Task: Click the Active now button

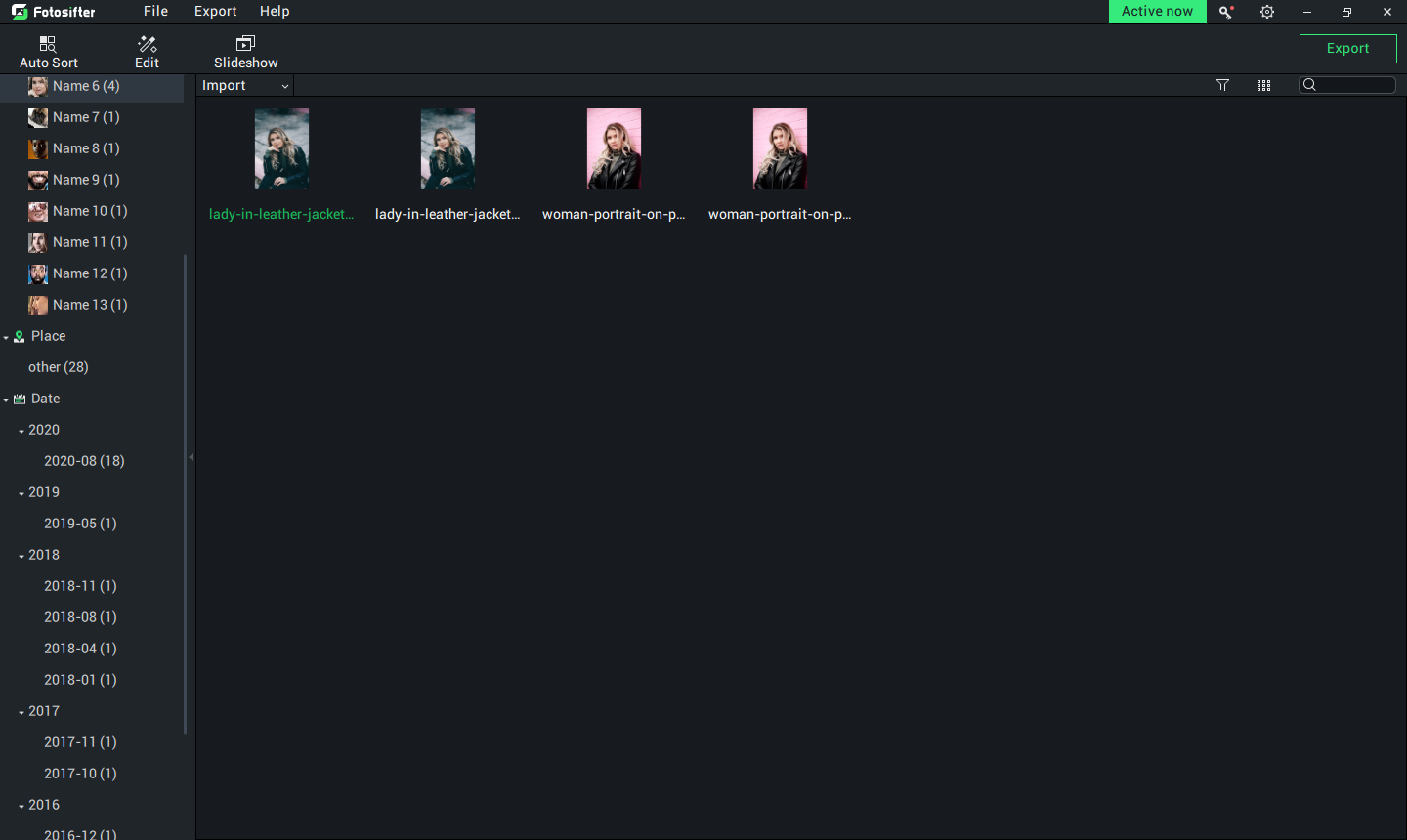Action: point(1158,12)
